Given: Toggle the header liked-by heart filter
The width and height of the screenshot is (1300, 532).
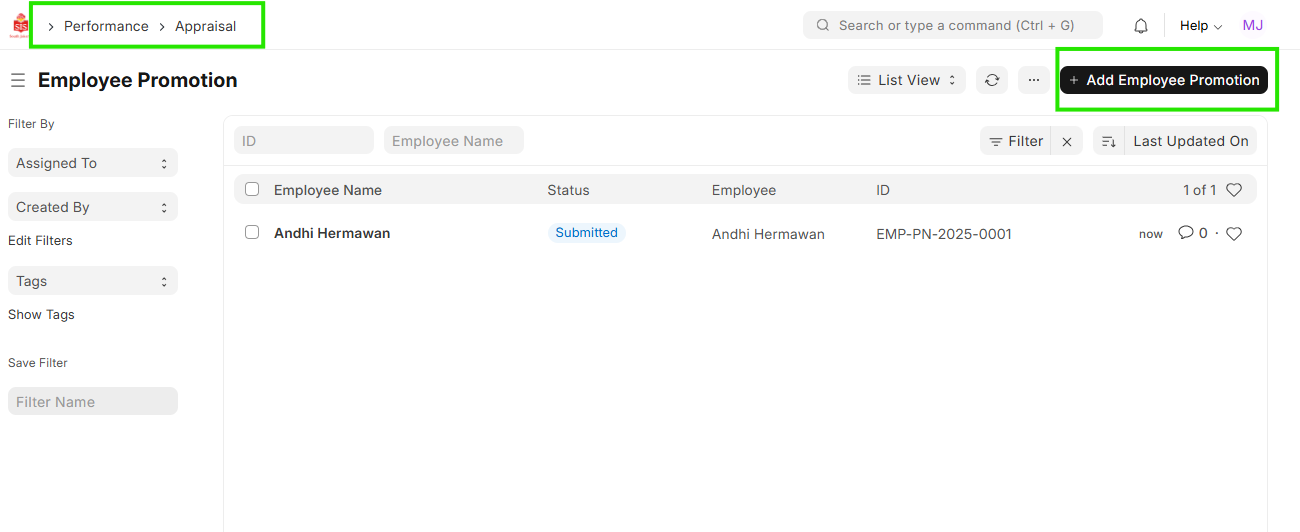Looking at the screenshot, I should coord(1234,190).
